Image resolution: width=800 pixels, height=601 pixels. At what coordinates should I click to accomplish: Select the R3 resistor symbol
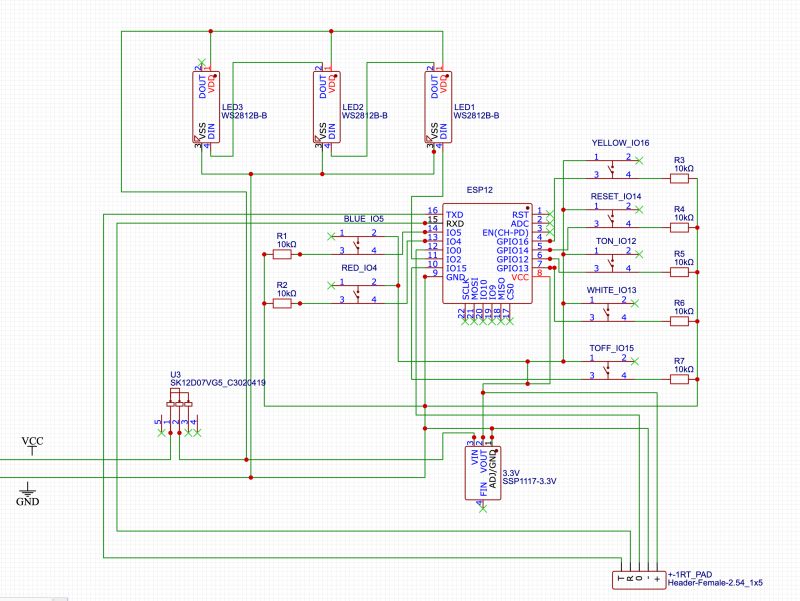click(679, 179)
